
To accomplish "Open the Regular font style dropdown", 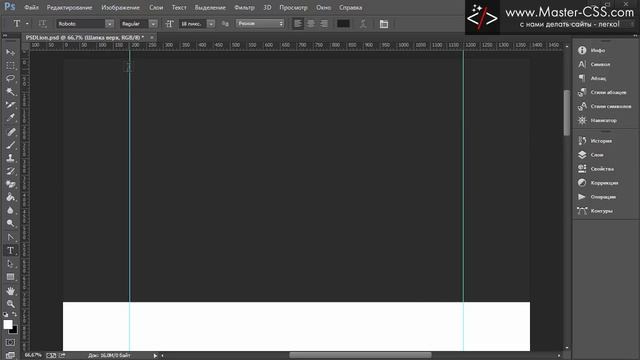I will point(153,24).
